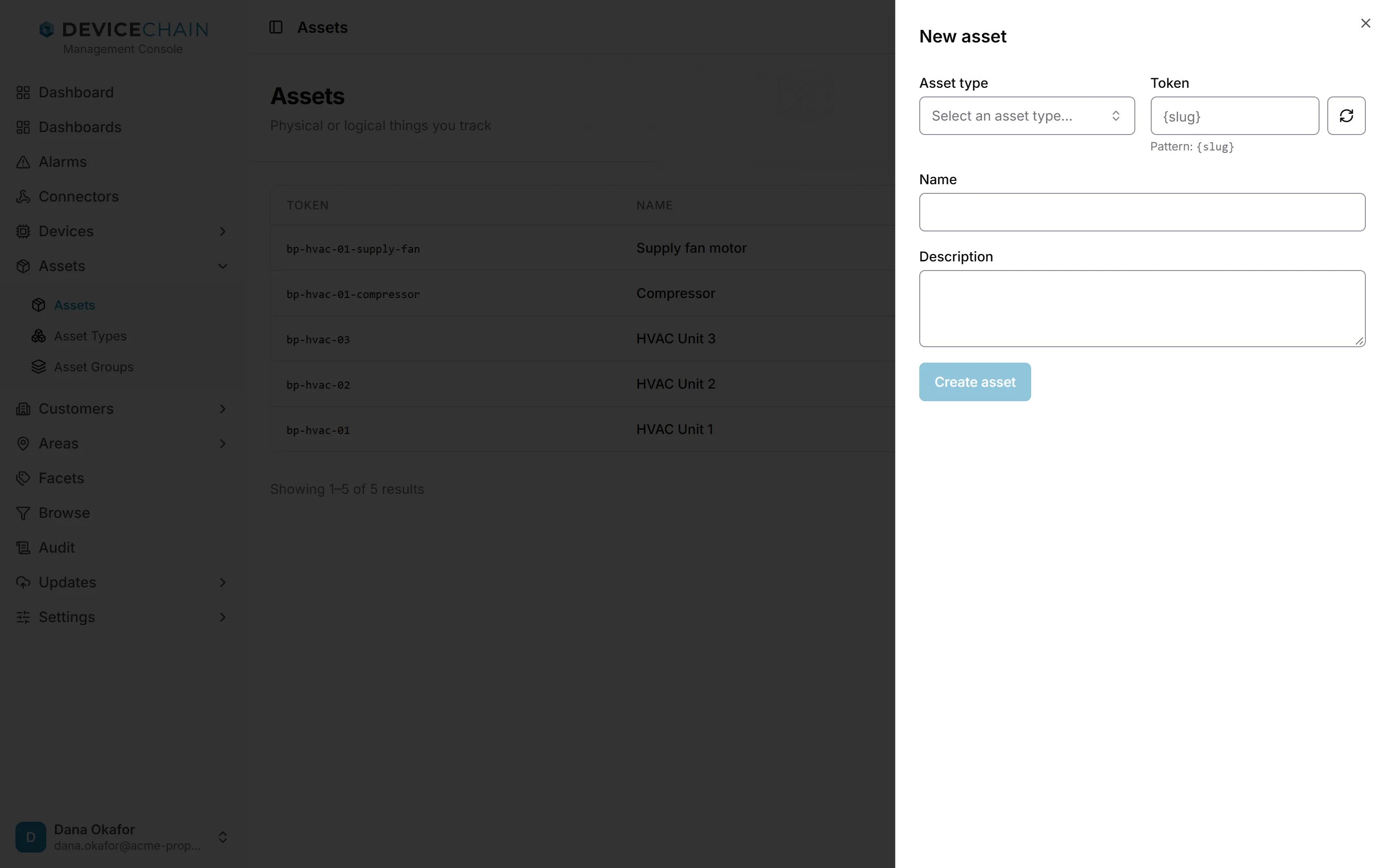Screen dimensions: 1389x868
Task: Click the Customers building icon
Action: tap(23, 409)
